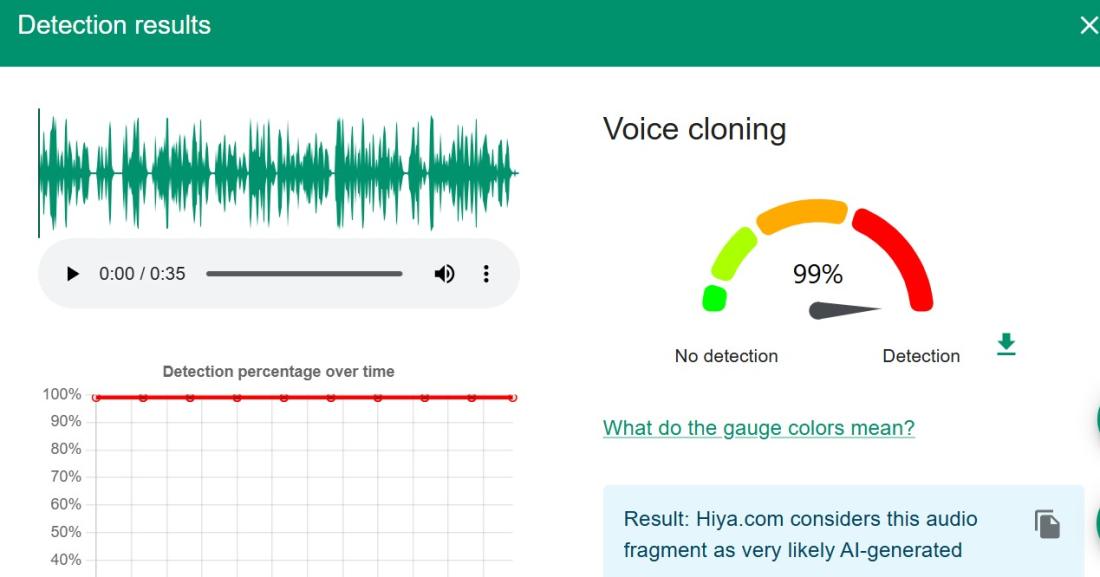Click the yellow-green gauge segment
The height and width of the screenshot is (577, 1100).
734,253
